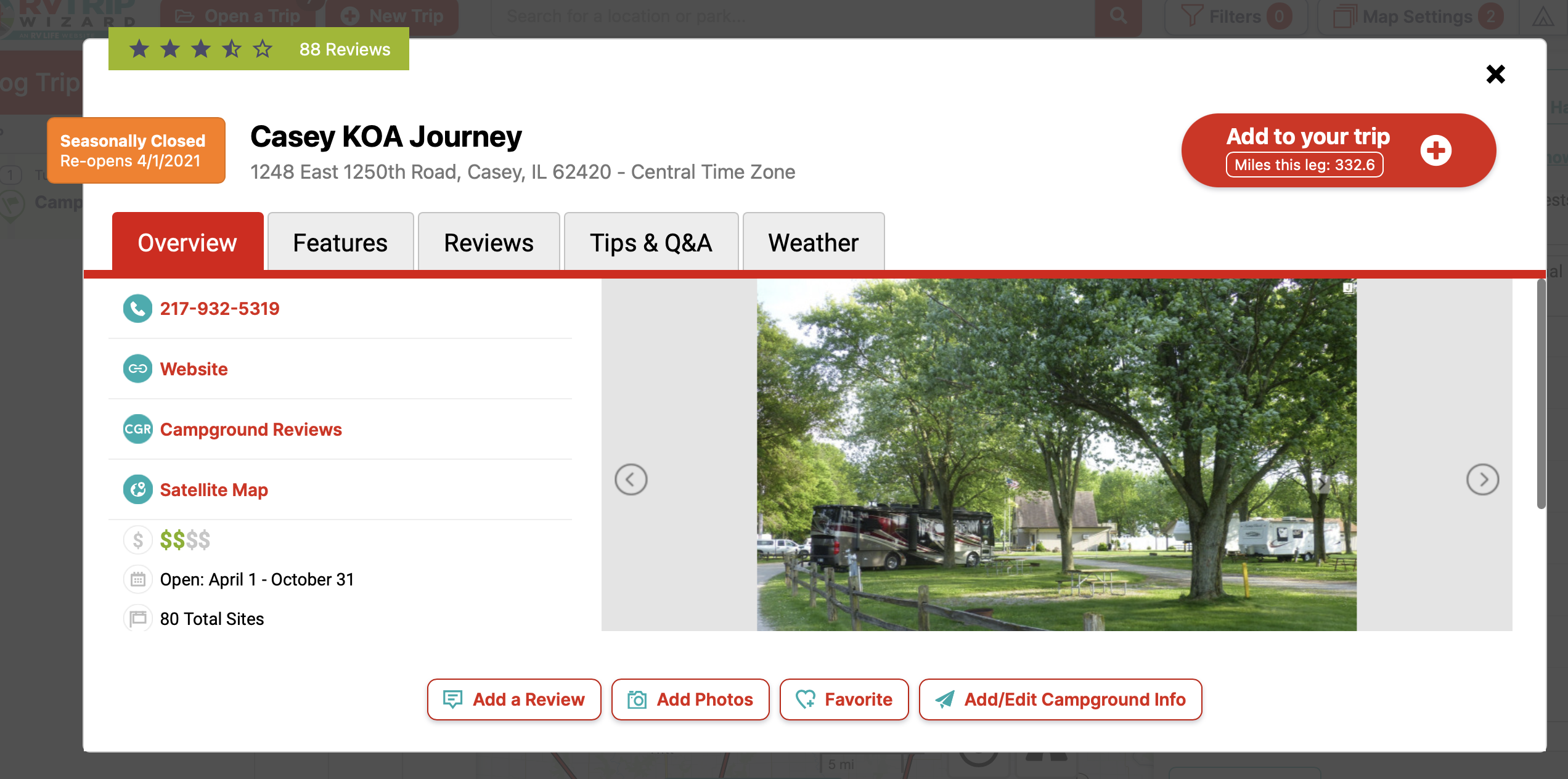Open the 88 Reviews star rating badge
1568x779 pixels.
pos(259,49)
